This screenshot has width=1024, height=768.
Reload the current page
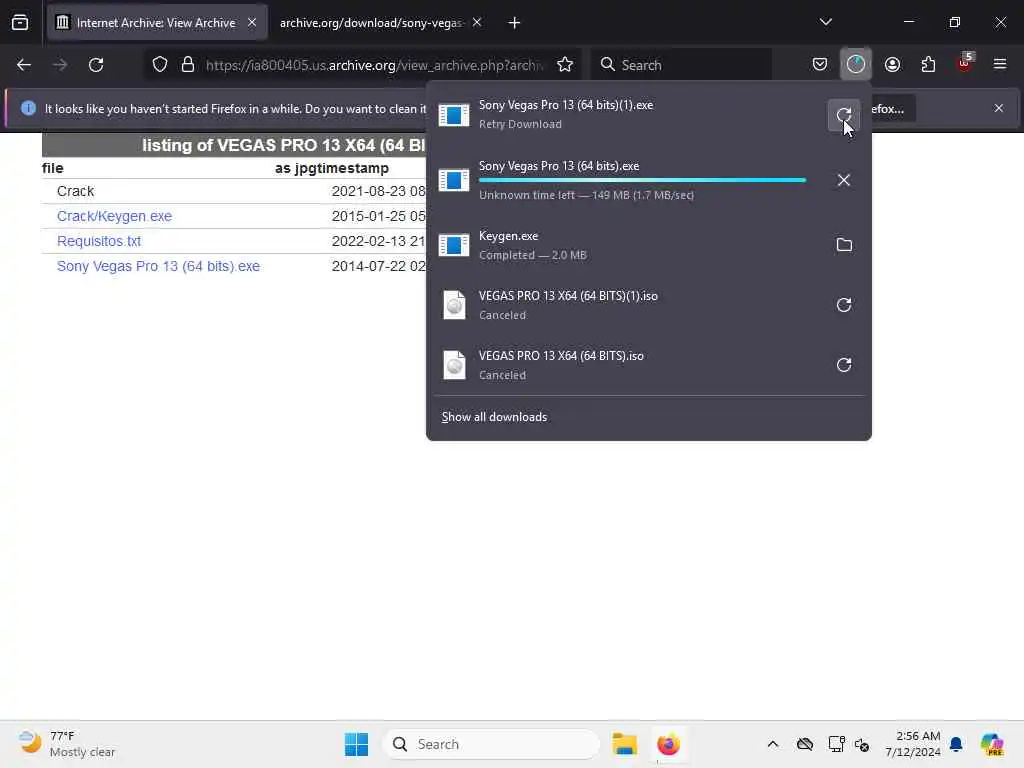point(96,65)
